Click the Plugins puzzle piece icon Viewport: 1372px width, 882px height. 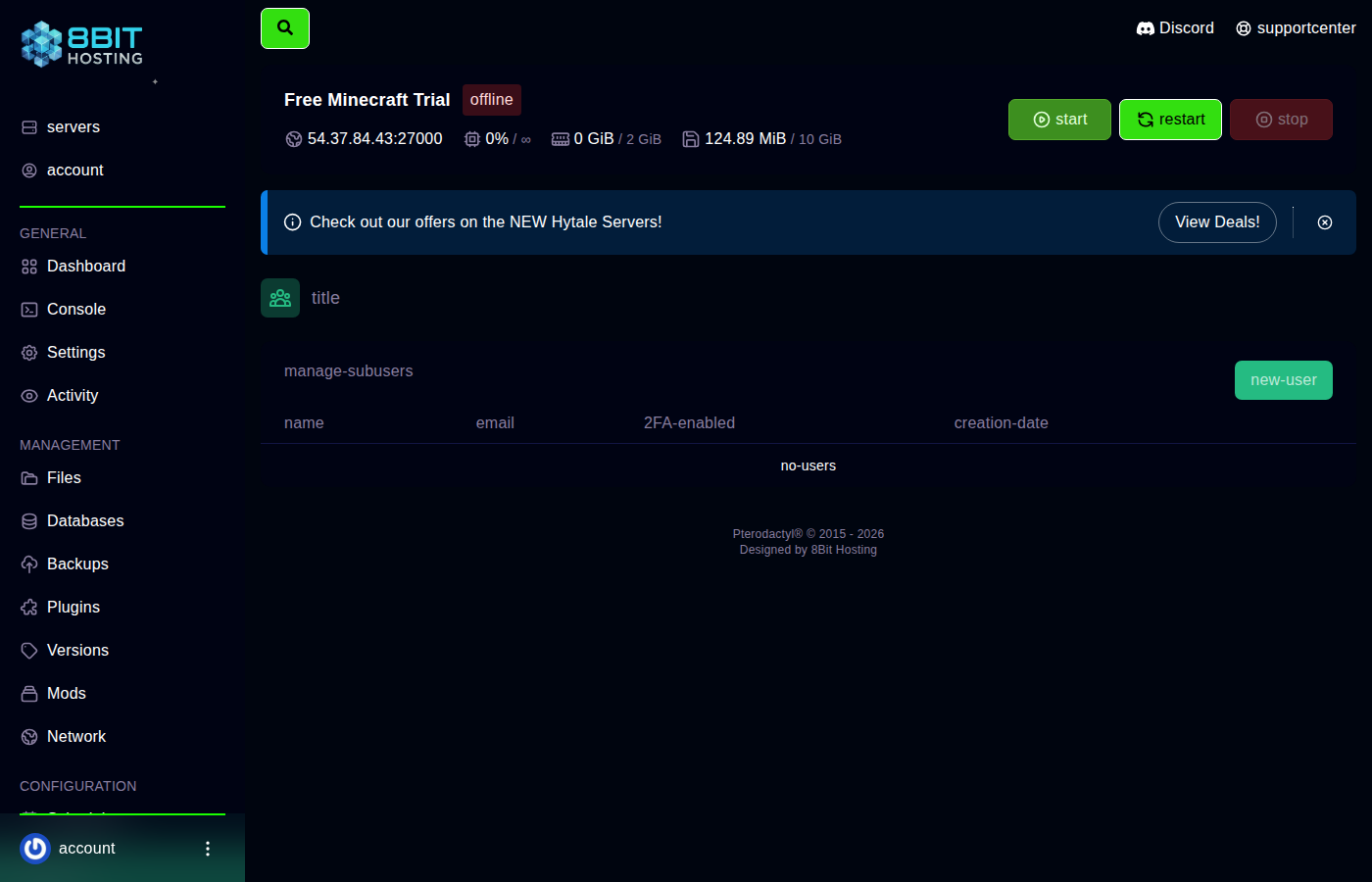(x=29, y=608)
